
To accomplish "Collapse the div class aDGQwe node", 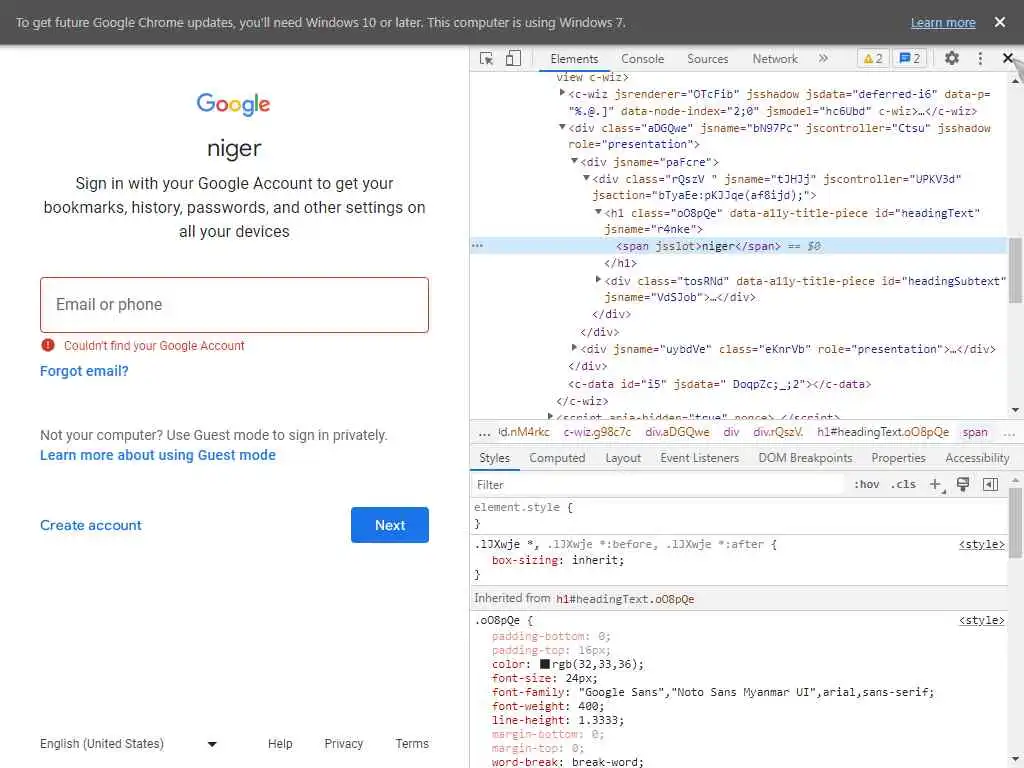I will [562, 127].
